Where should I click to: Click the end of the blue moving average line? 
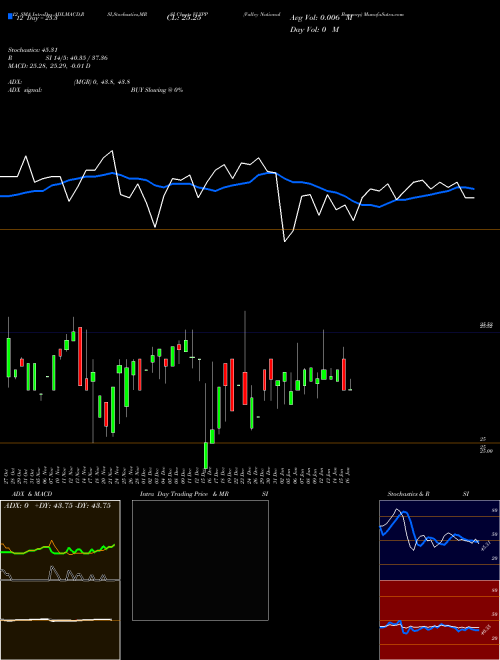tap(474, 189)
